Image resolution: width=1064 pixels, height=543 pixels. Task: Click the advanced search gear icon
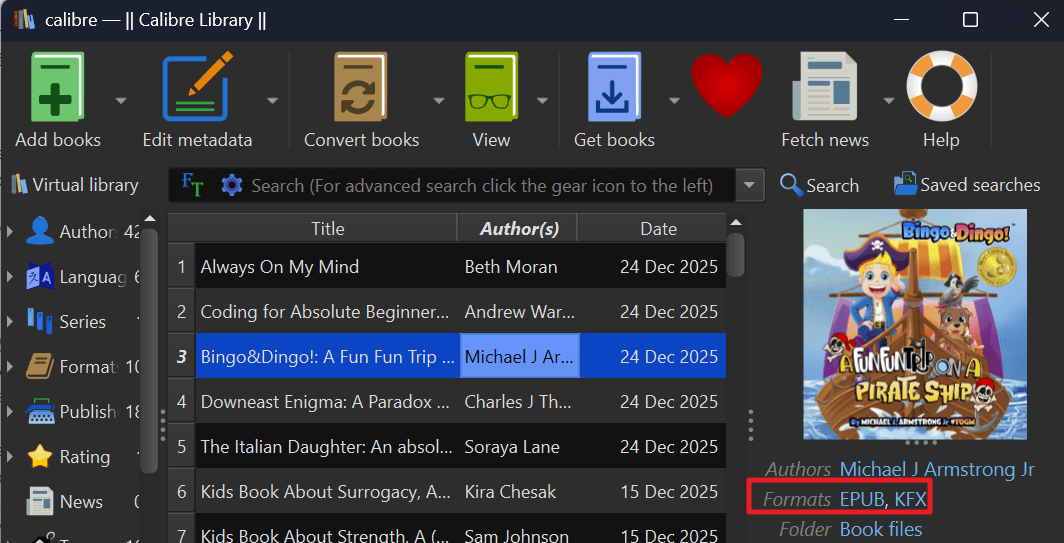pos(232,185)
